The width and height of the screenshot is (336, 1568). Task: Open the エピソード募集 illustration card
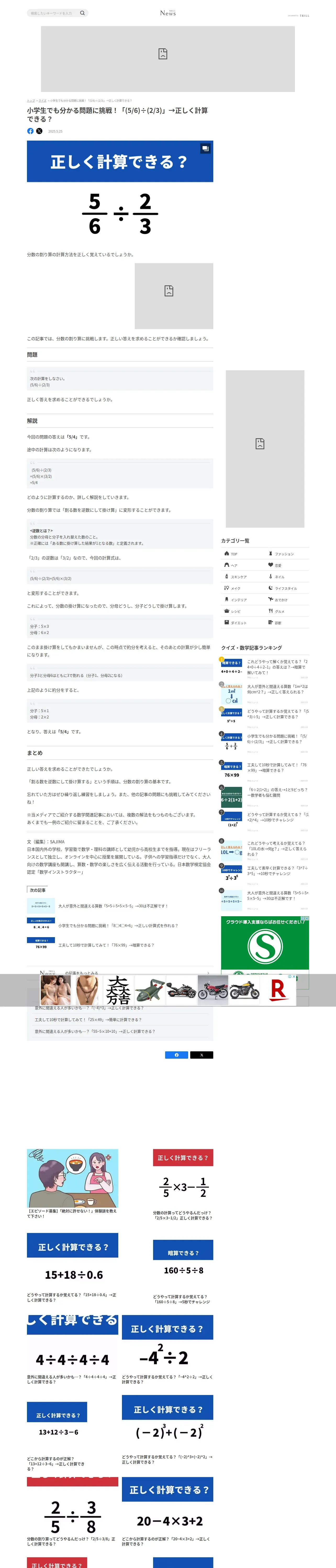click(72, 1183)
